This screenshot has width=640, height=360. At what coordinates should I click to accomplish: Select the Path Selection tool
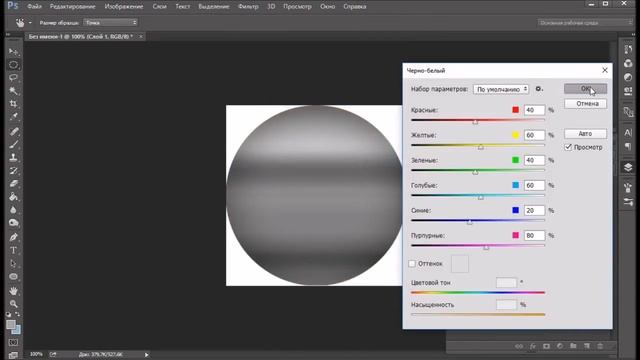(13, 263)
